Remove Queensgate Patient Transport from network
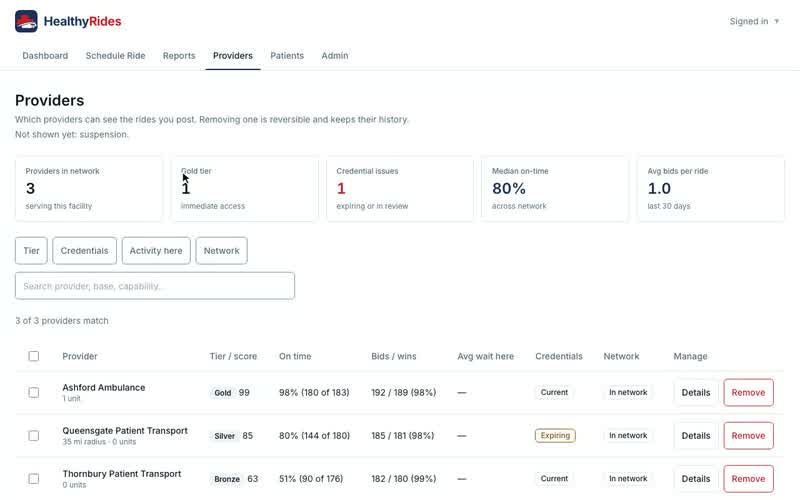This screenshot has height=500, width=800. pos(748,436)
